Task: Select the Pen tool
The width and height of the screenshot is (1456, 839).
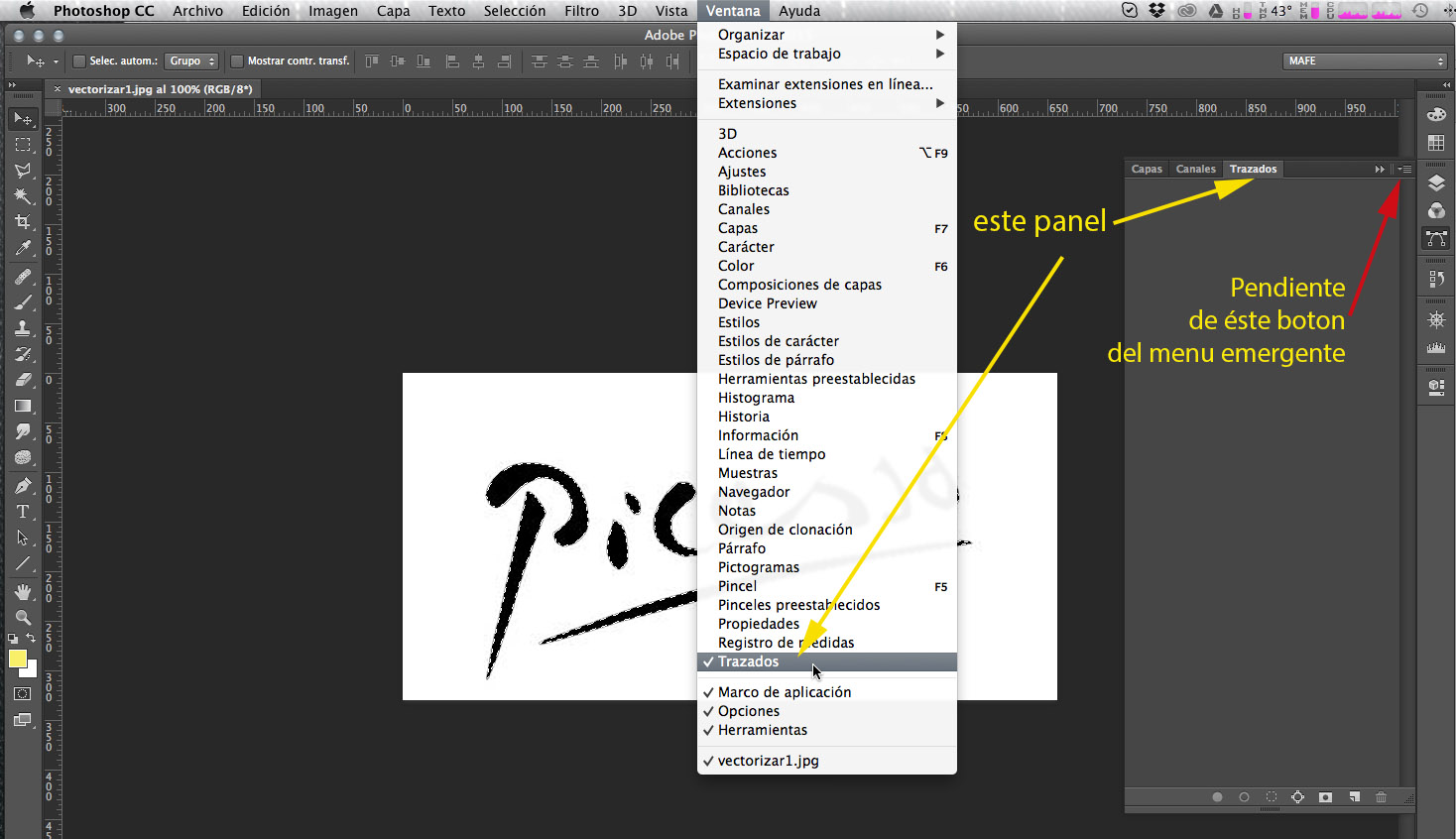Action: [23, 486]
